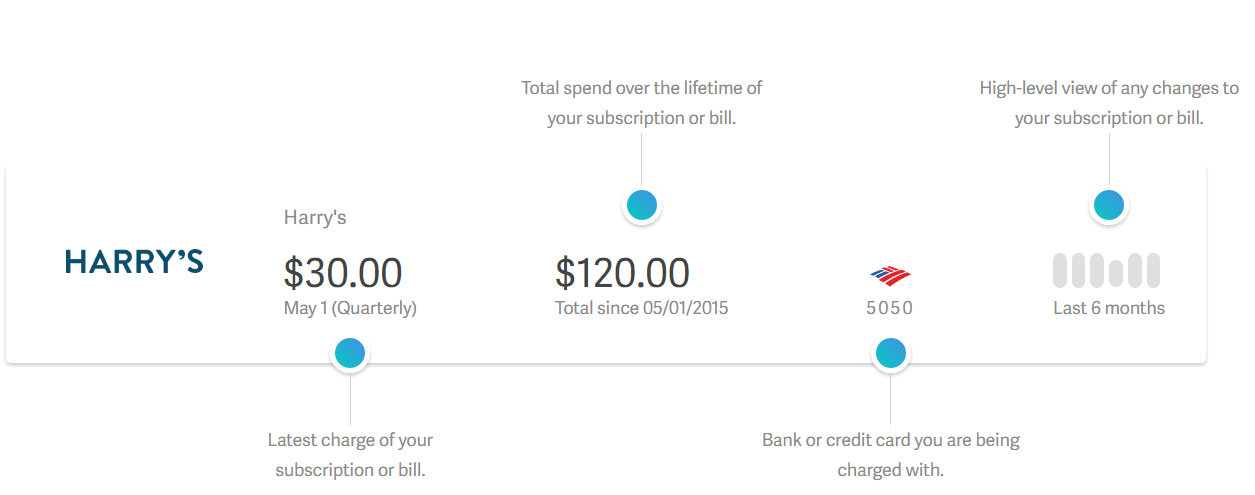1255x495 pixels.
Task: Select the card number 5050 text
Action: coord(890,309)
